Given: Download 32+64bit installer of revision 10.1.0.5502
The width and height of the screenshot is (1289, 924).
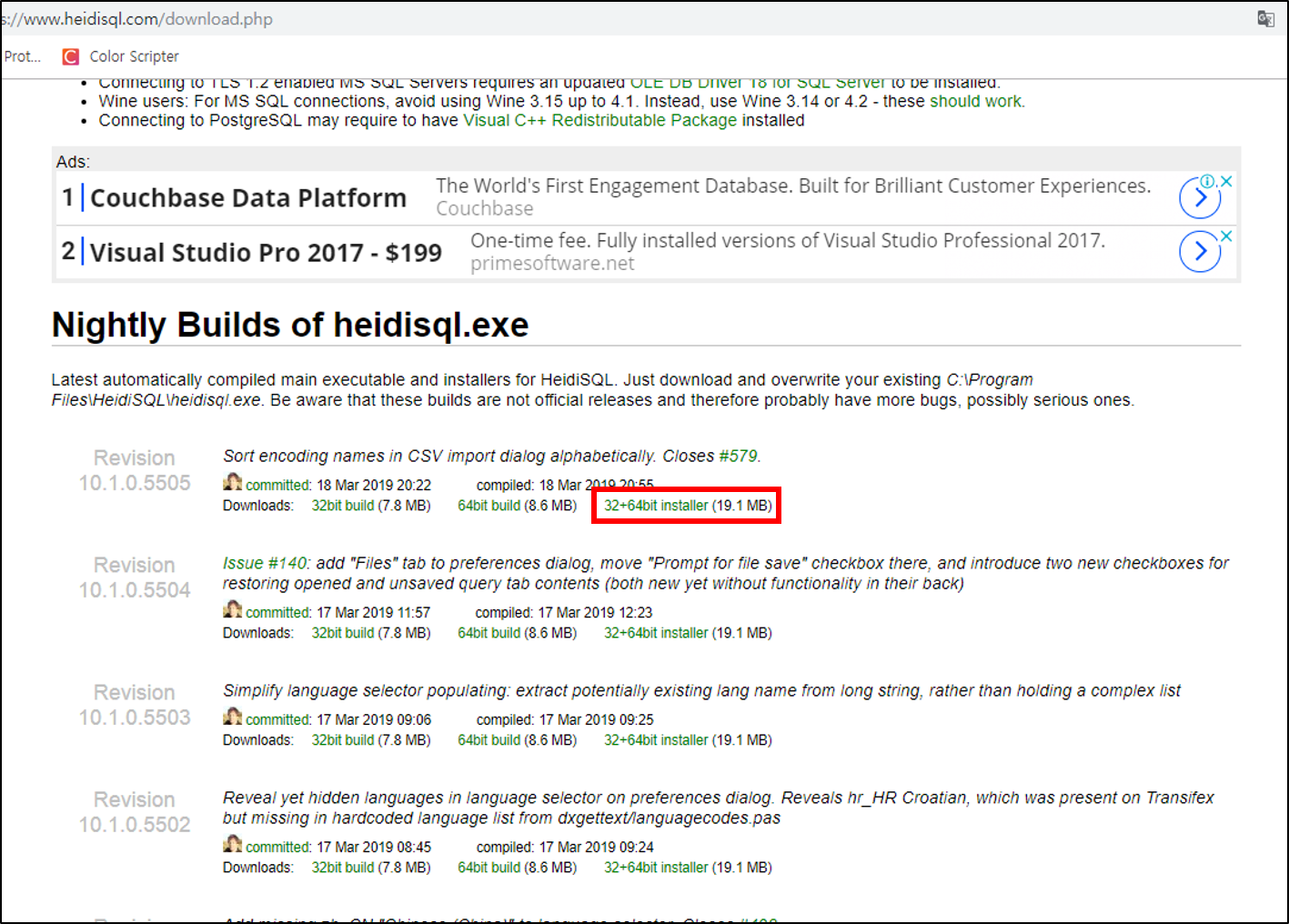Looking at the screenshot, I should (656, 868).
